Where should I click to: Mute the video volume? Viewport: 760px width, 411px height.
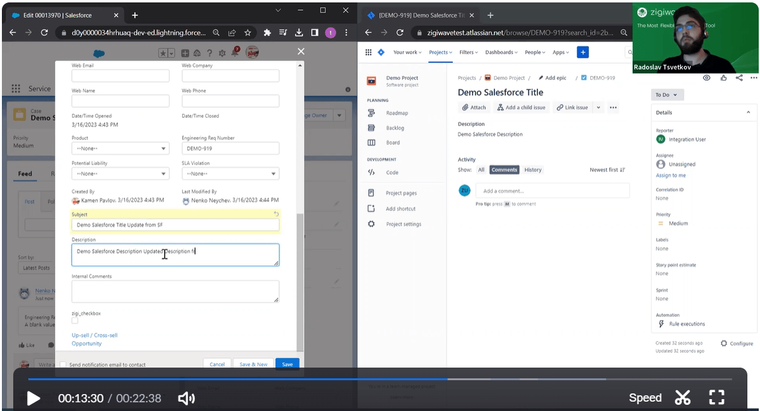coord(186,398)
